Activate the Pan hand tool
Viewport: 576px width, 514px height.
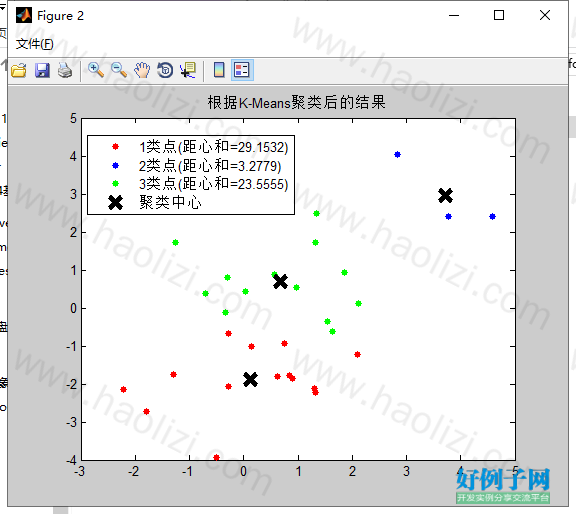(x=142, y=70)
